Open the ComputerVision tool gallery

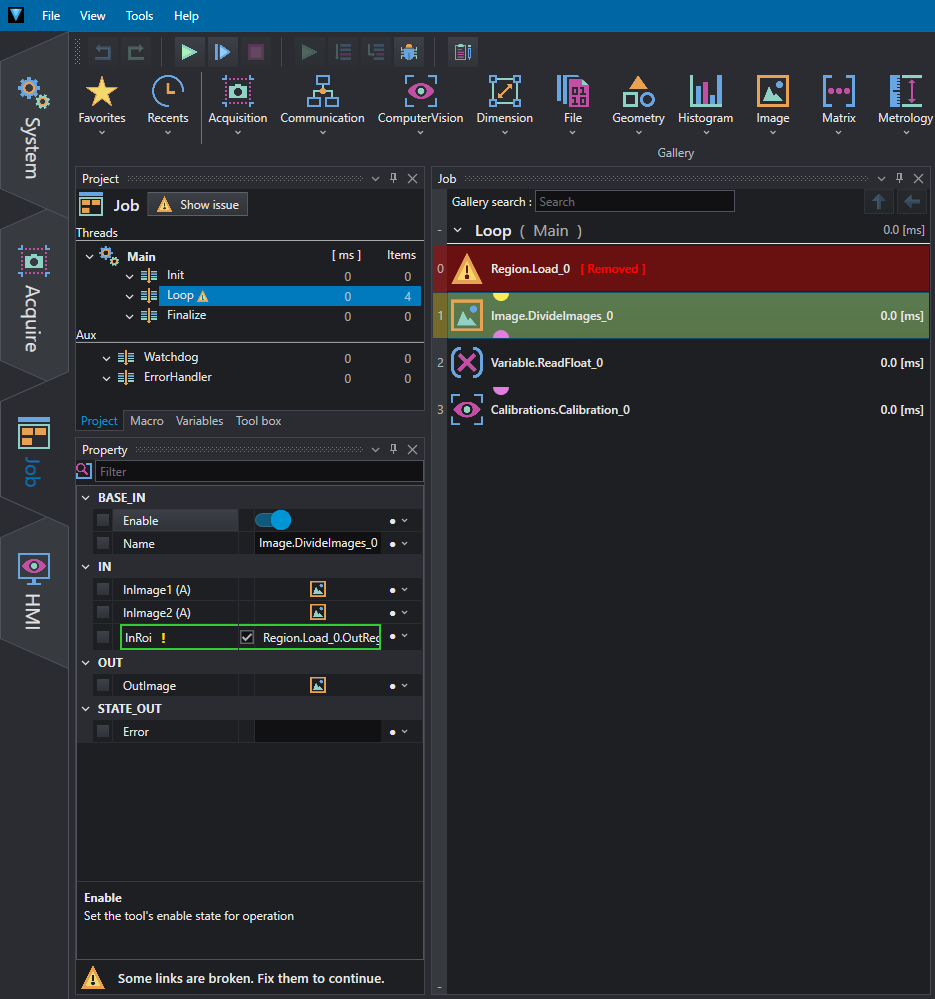pos(420,104)
